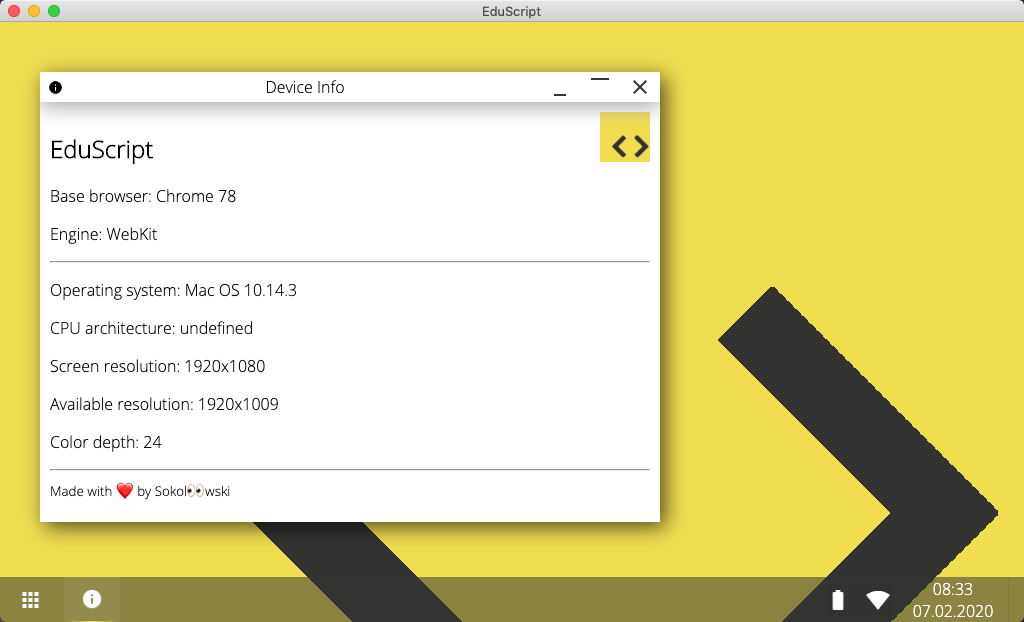This screenshot has height=622, width=1024.
Task: Click the EduScript code brackets logo
Action: coord(625,137)
